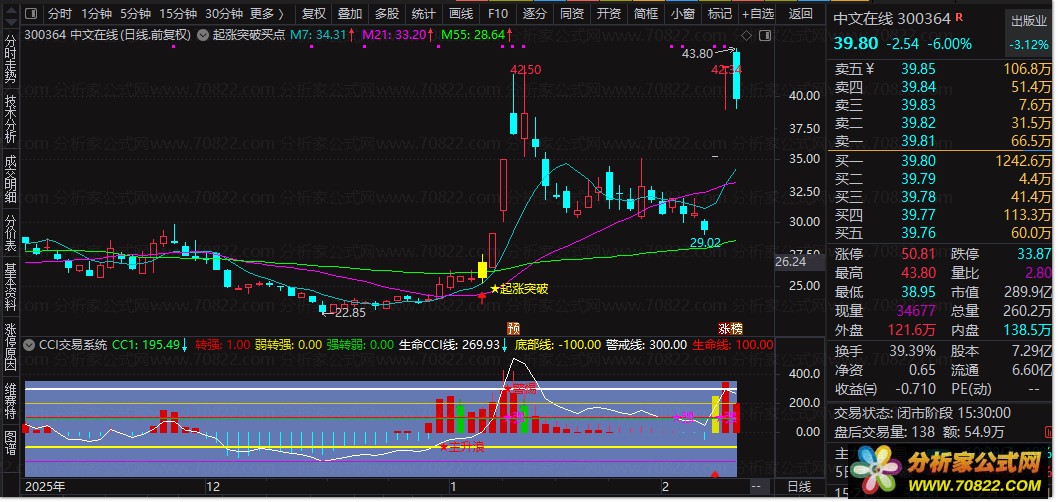Click the red diamond marker on the time axis
Image resolution: width=1058 pixels, height=502 pixels.
tap(717, 475)
